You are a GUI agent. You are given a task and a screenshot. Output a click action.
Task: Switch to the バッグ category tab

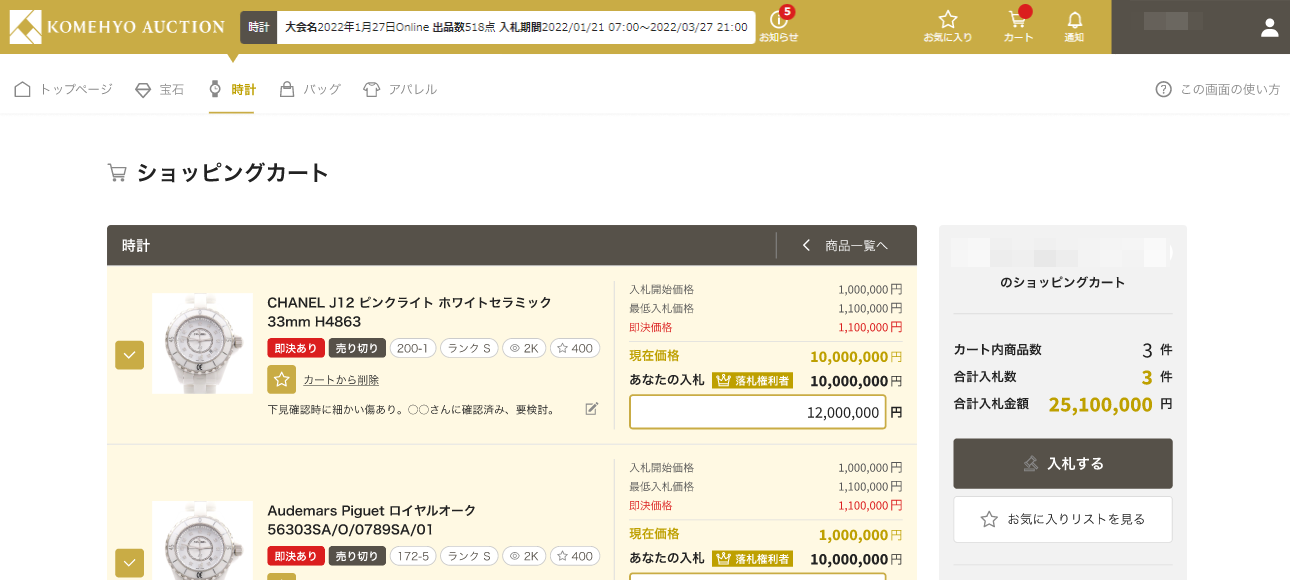coord(310,90)
